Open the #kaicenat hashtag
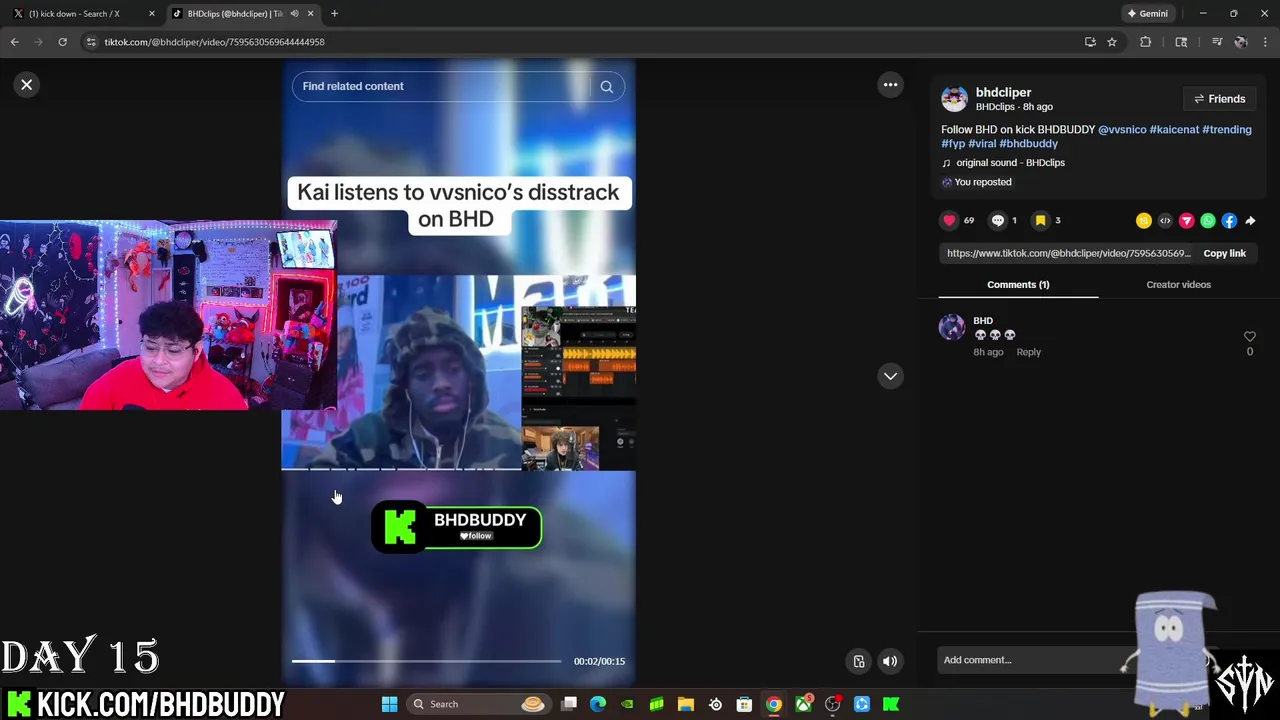 coord(1174,130)
